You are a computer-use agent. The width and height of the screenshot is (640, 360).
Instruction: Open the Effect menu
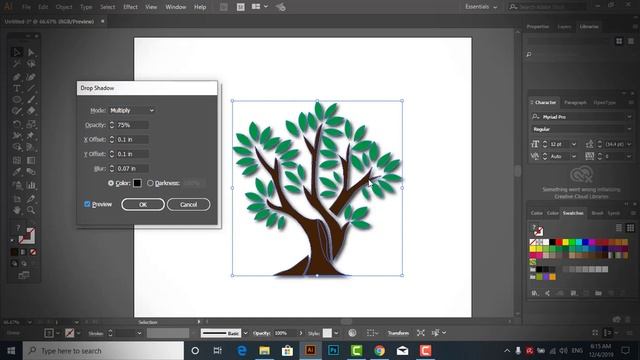pyautogui.click(x=130, y=7)
